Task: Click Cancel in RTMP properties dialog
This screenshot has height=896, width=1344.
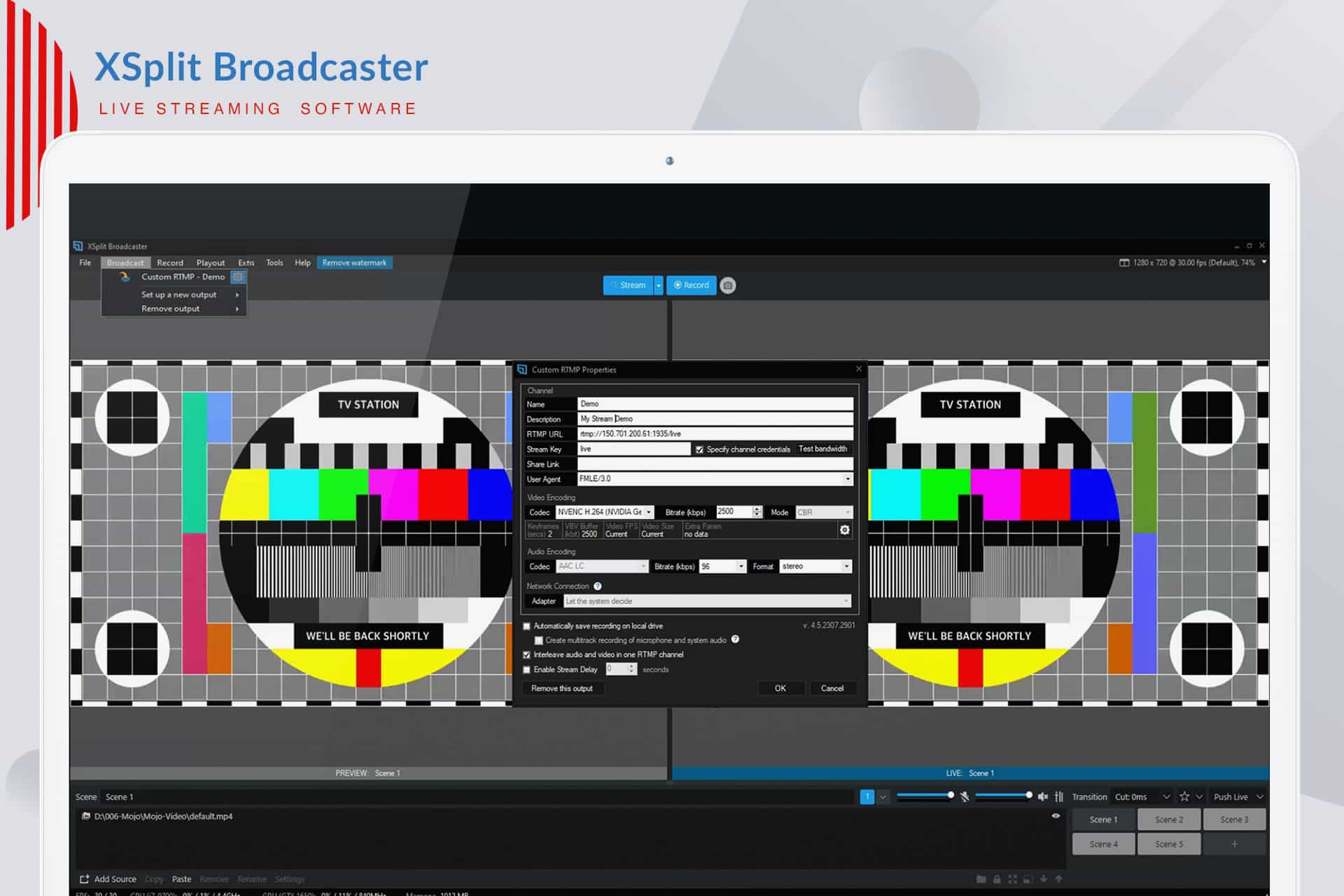Action: click(x=832, y=688)
